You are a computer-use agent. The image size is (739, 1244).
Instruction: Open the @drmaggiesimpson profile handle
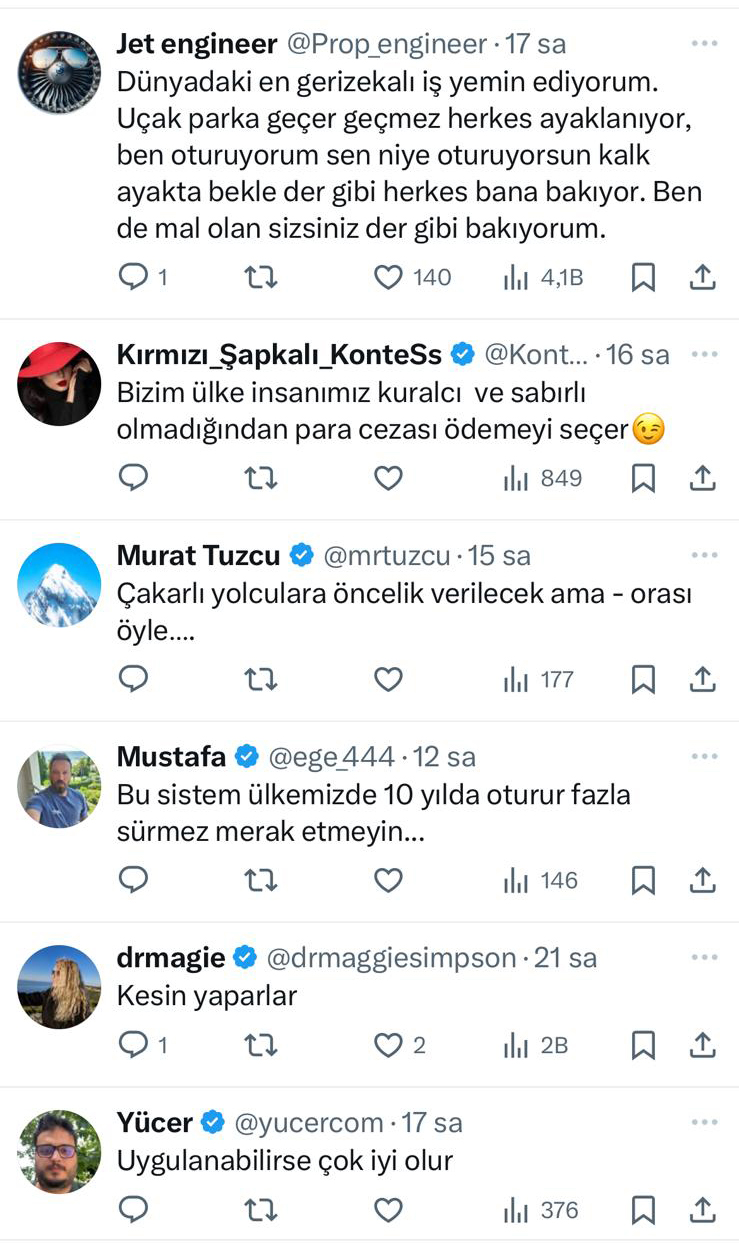[390, 957]
